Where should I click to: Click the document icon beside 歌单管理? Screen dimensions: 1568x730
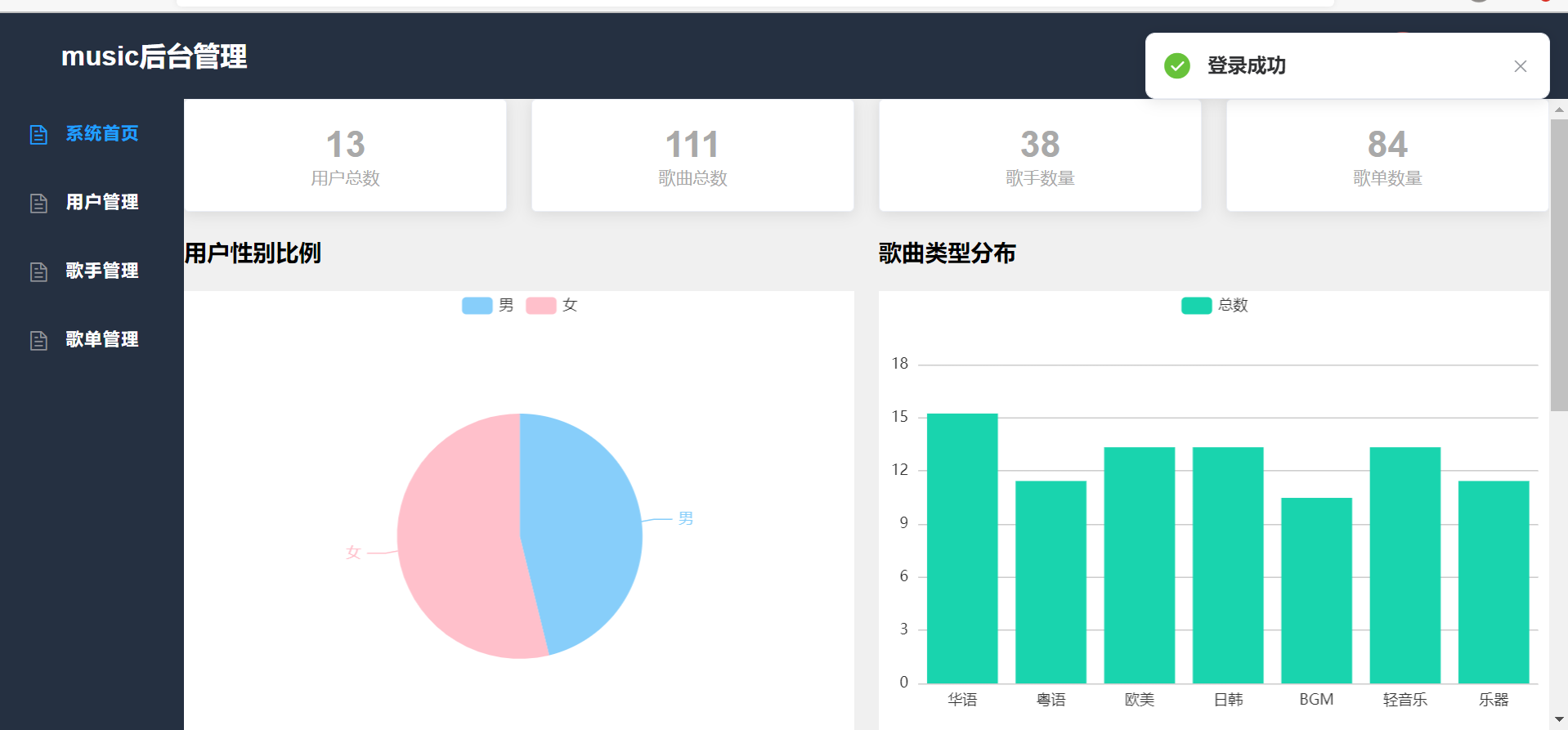click(x=38, y=340)
